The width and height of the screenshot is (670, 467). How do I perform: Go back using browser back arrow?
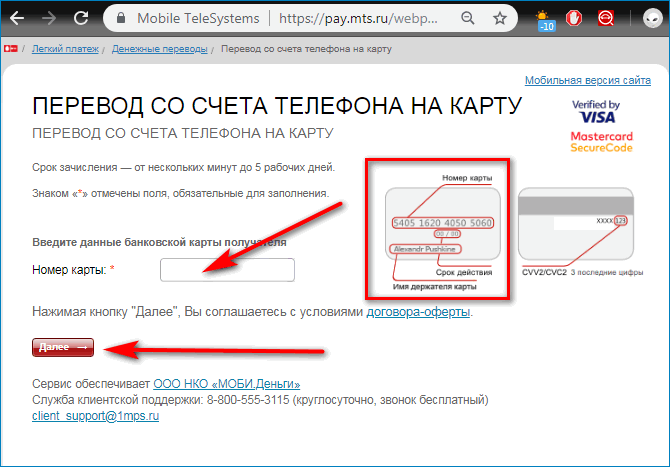coord(17,18)
